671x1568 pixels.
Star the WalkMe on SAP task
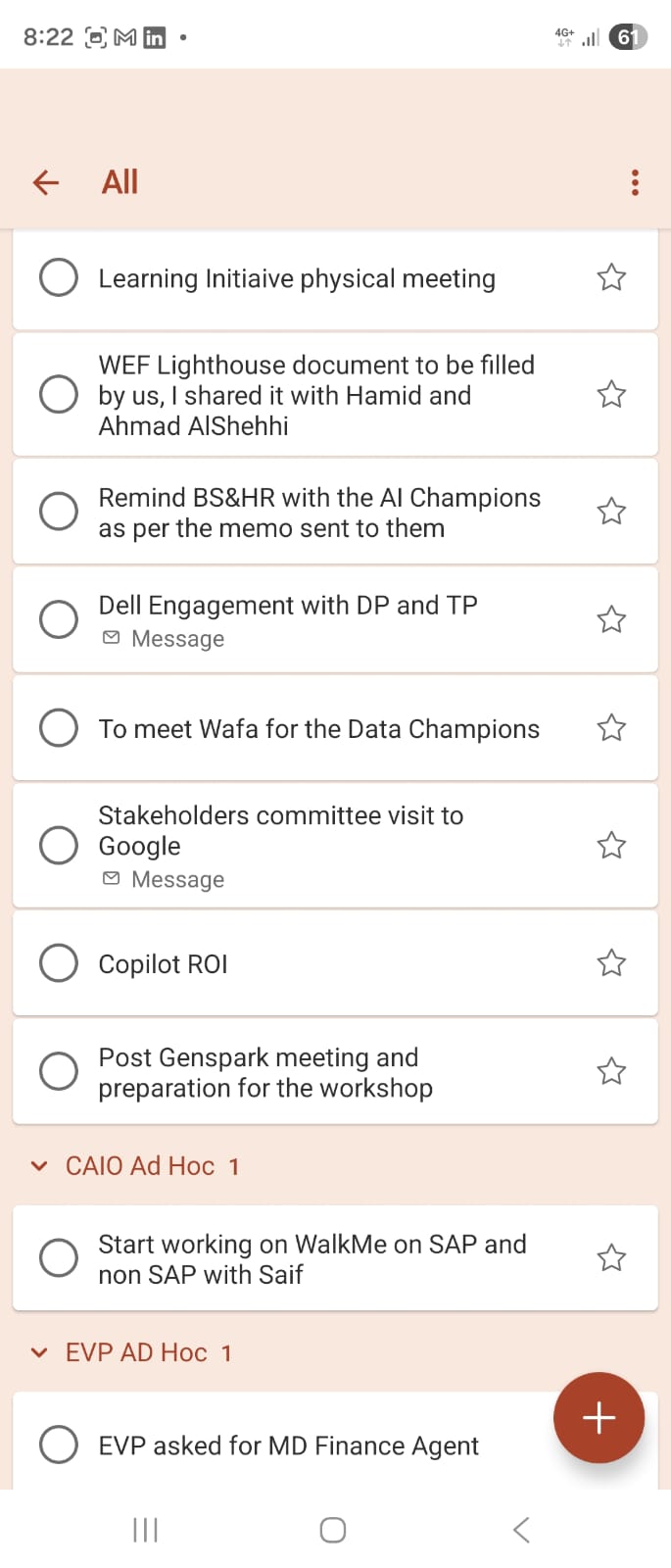[x=611, y=1257]
